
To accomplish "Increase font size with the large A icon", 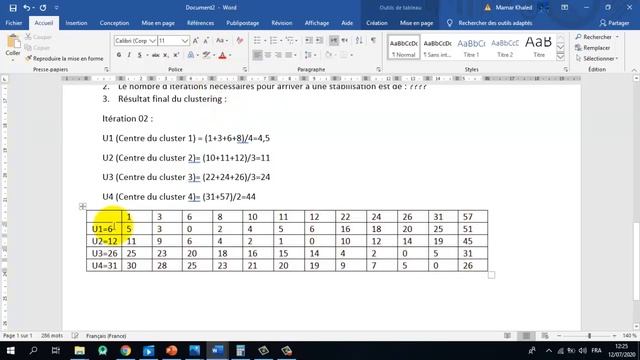I will coord(196,40).
